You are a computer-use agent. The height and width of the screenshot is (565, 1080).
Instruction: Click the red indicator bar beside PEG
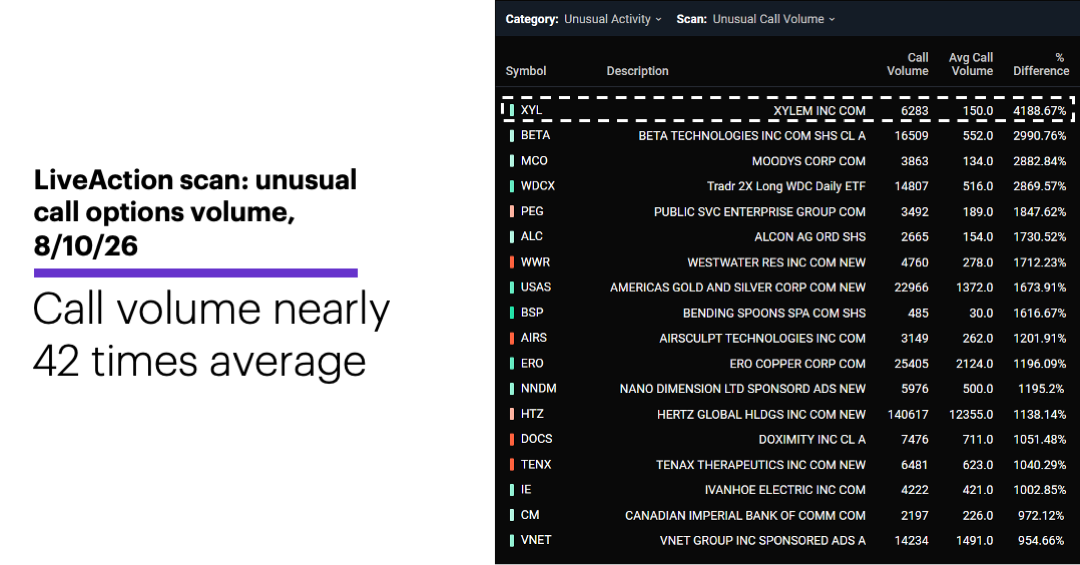point(512,212)
